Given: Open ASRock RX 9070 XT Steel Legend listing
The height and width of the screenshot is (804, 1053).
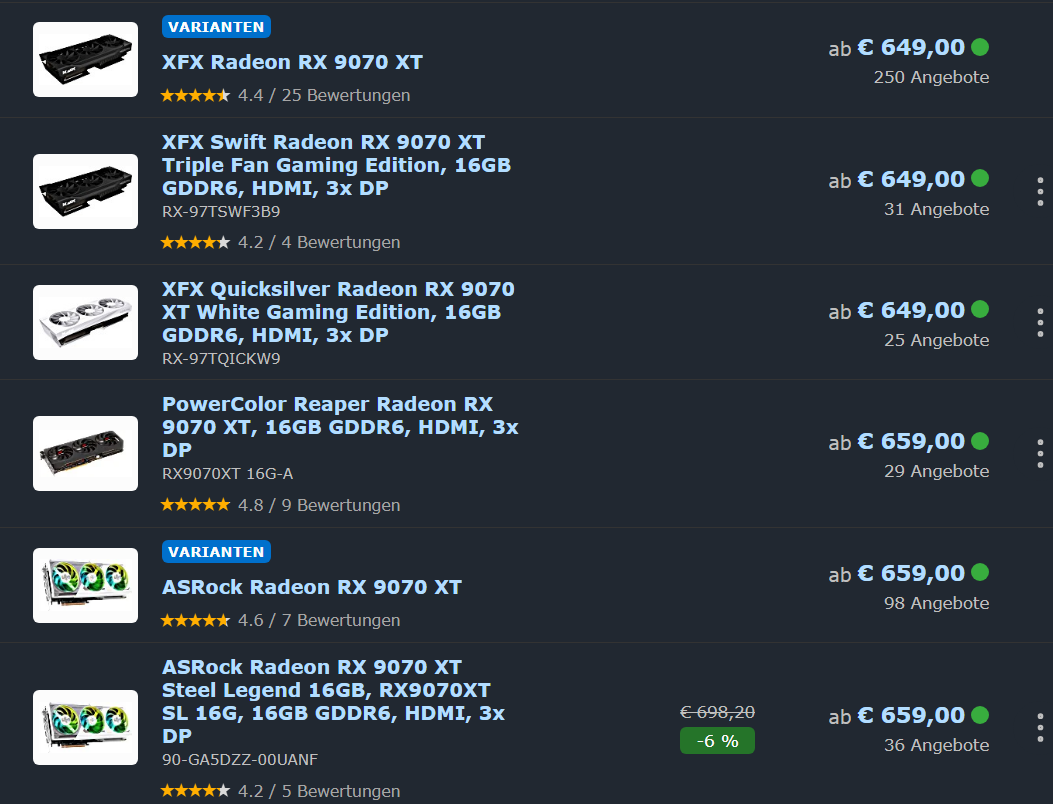Looking at the screenshot, I should coord(333,701).
